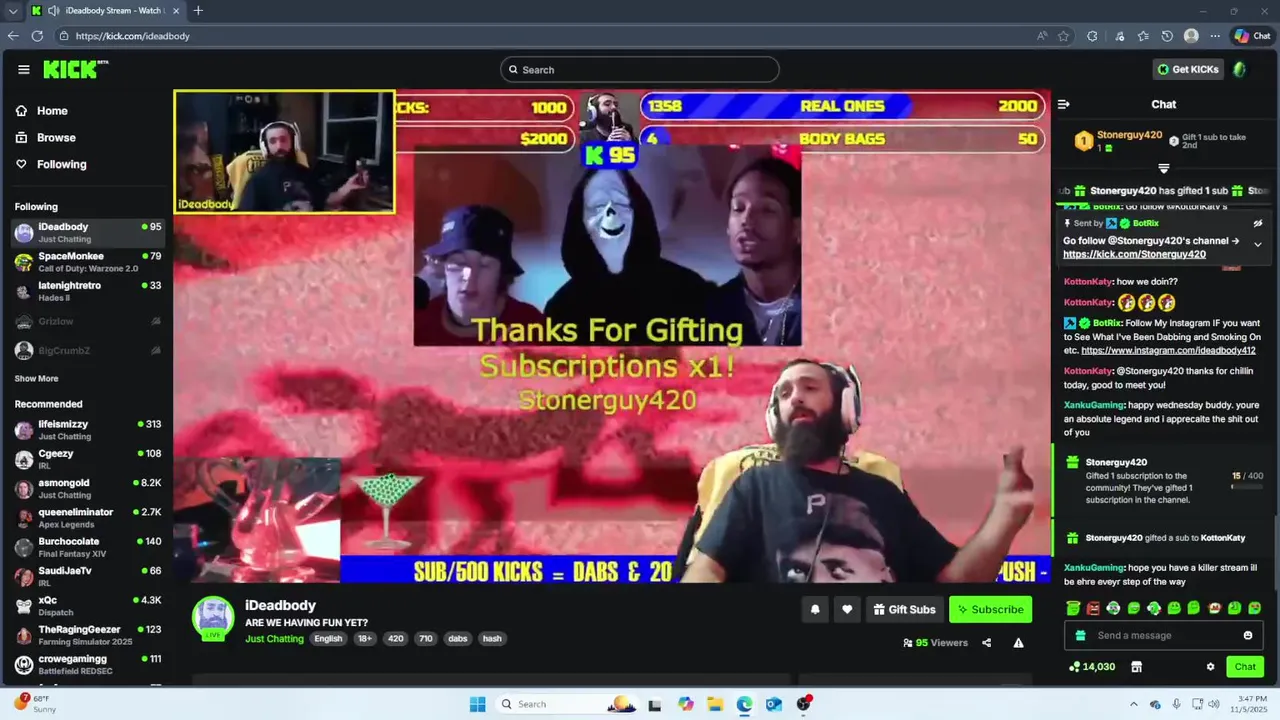1280x720 pixels.
Task: Open asmongold recommended channel
Action: click(88, 488)
